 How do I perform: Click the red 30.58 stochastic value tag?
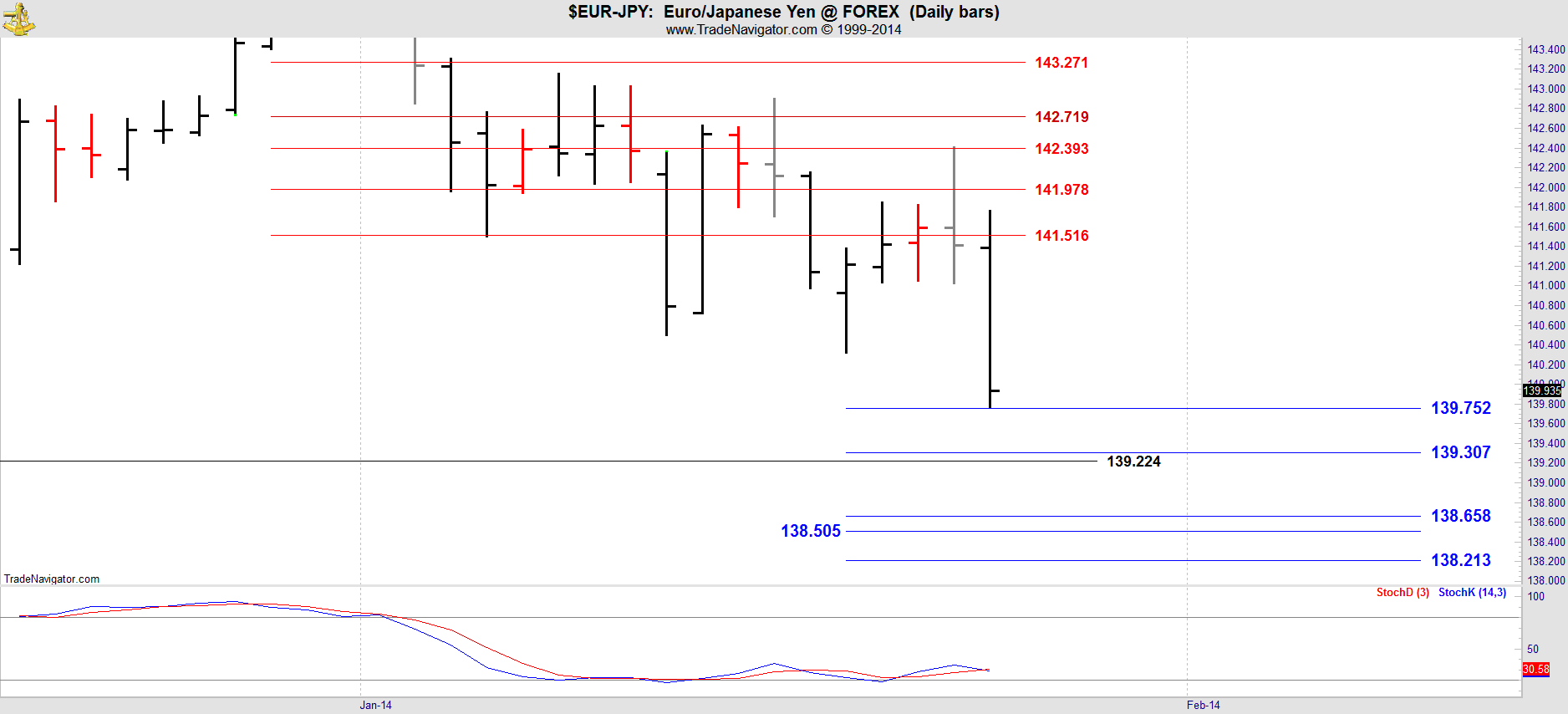click(x=1535, y=669)
